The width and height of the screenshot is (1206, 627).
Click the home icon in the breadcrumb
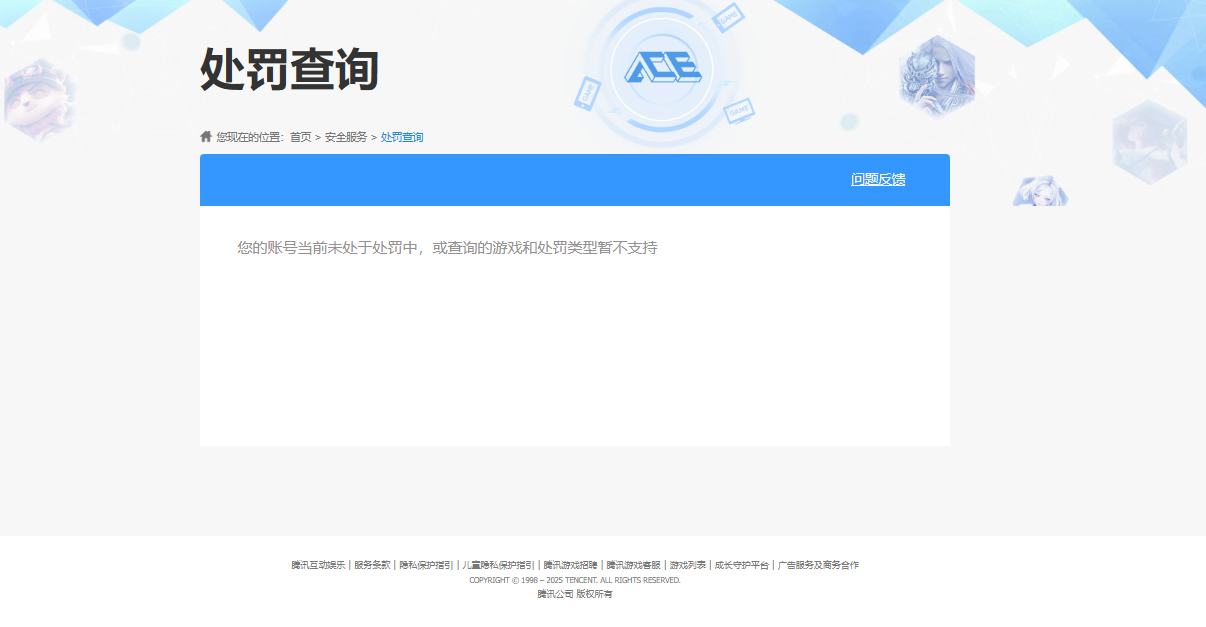tap(206, 136)
